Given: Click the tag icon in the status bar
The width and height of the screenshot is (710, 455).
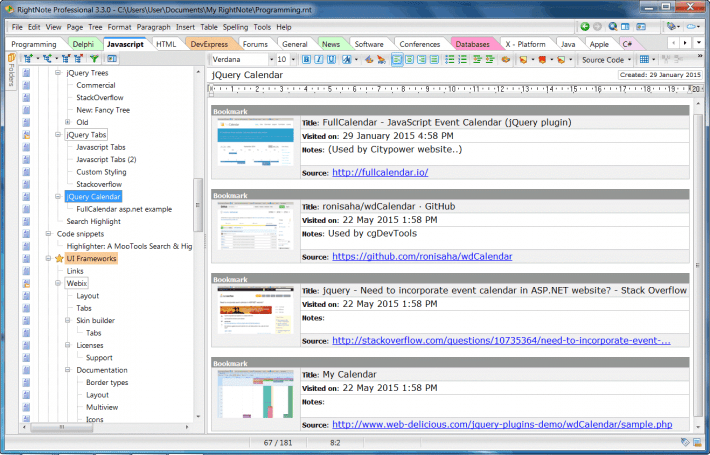Looking at the screenshot, I should 685,442.
